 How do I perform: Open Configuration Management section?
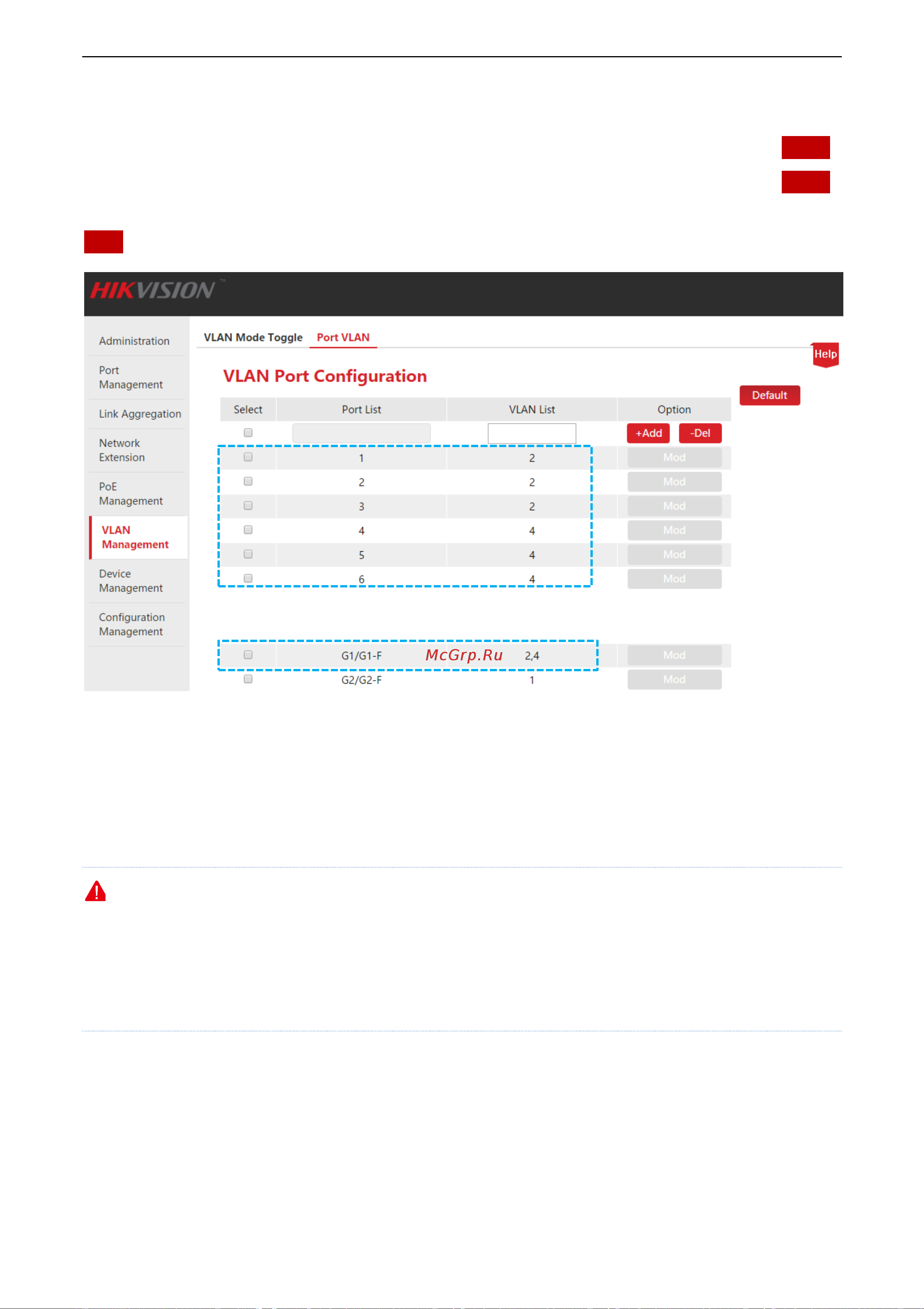coord(132,624)
